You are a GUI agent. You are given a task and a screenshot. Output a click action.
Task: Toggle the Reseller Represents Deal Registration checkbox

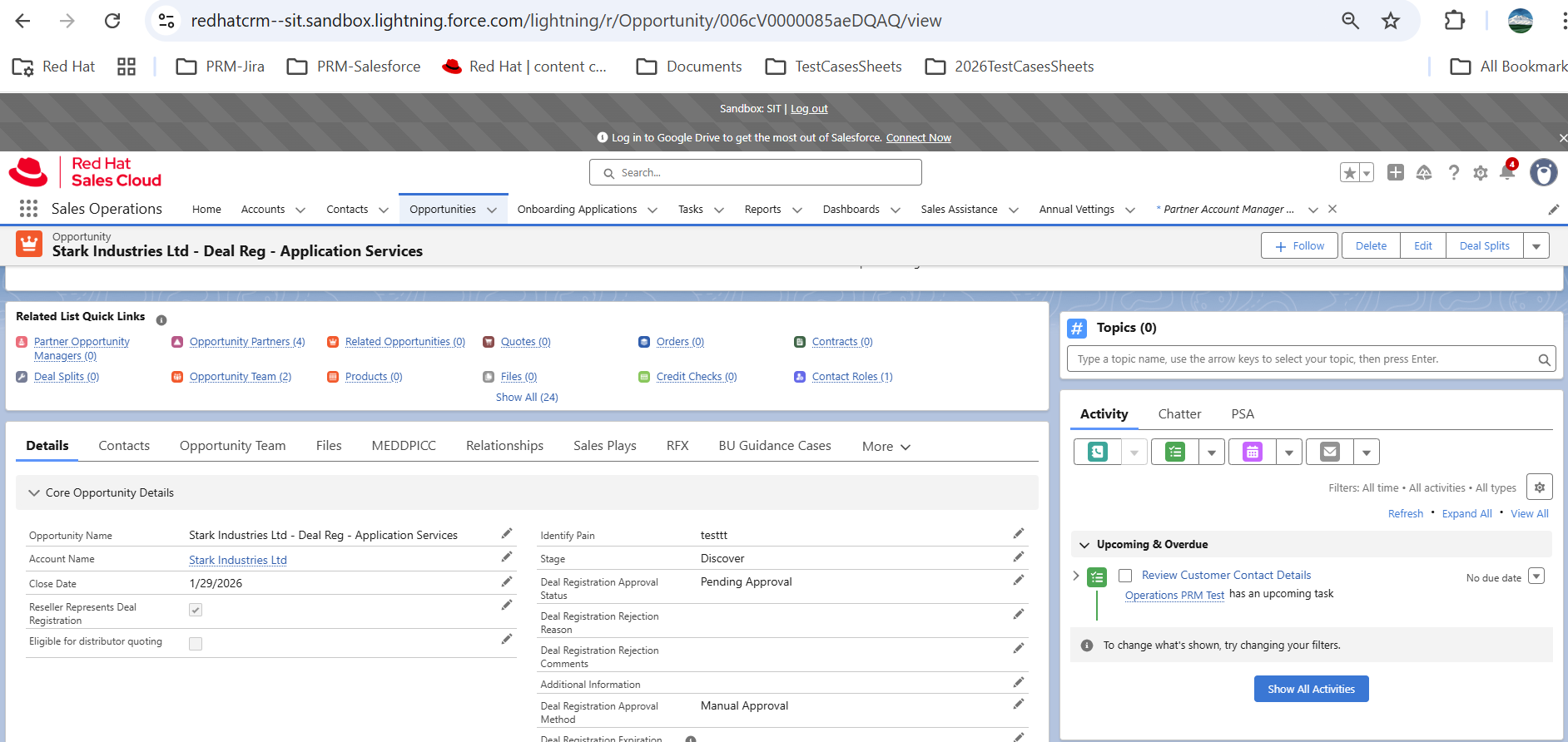(x=196, y=610)
